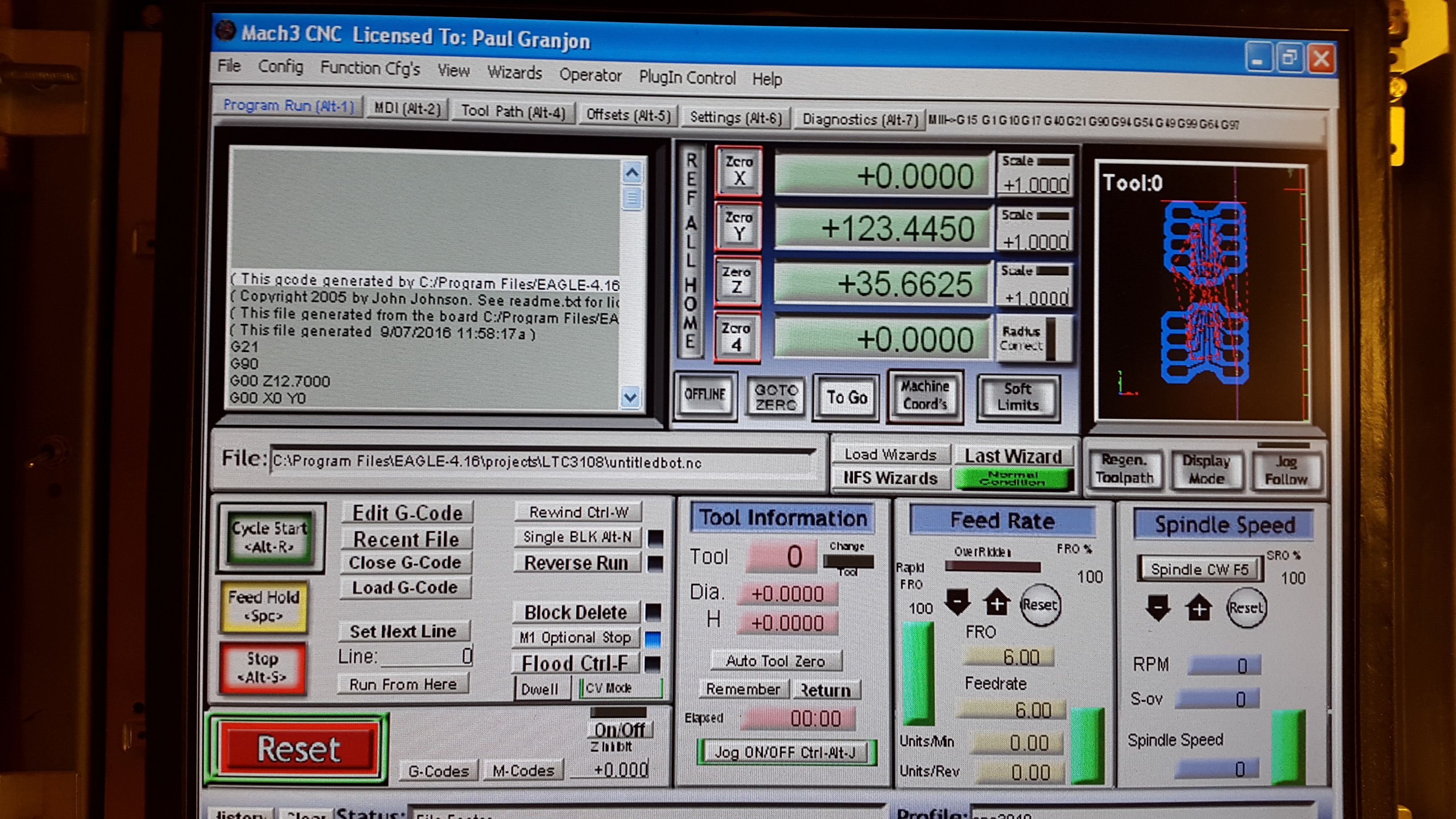1456x819 pixels.
Task: Open the Config menu
Action: point(280,67)
